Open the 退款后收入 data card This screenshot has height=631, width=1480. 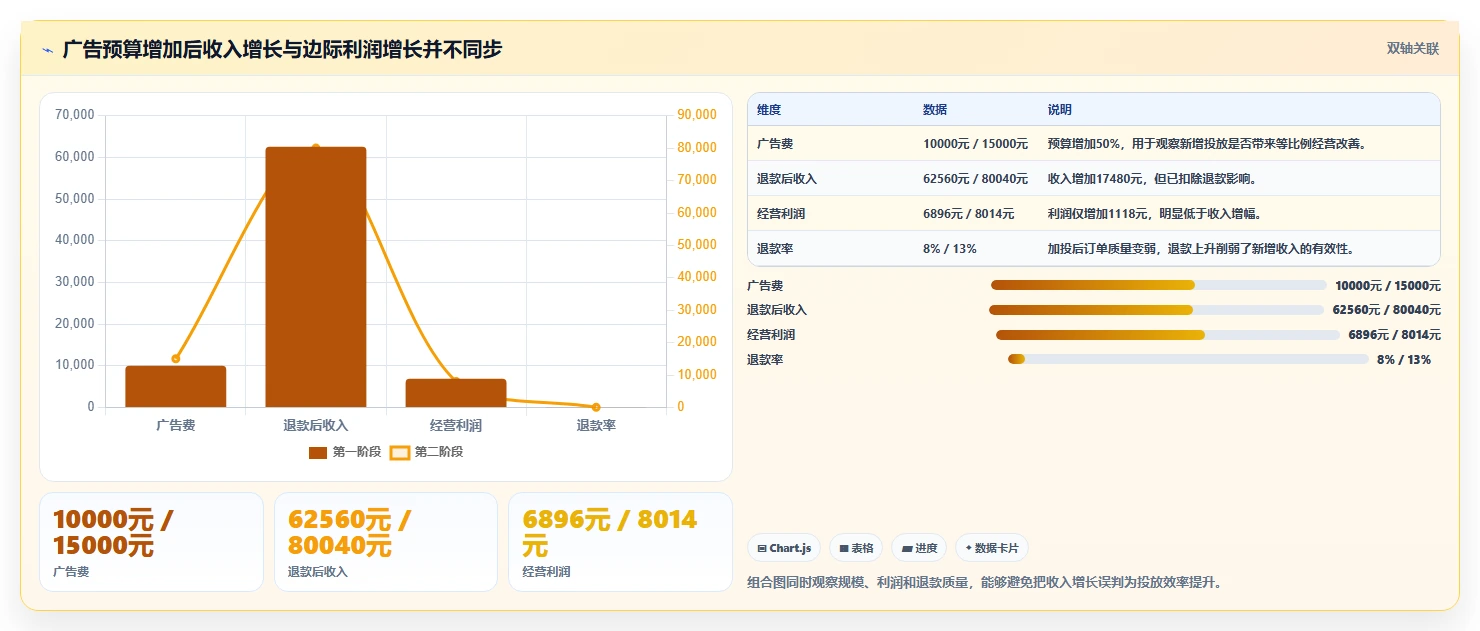386,542
